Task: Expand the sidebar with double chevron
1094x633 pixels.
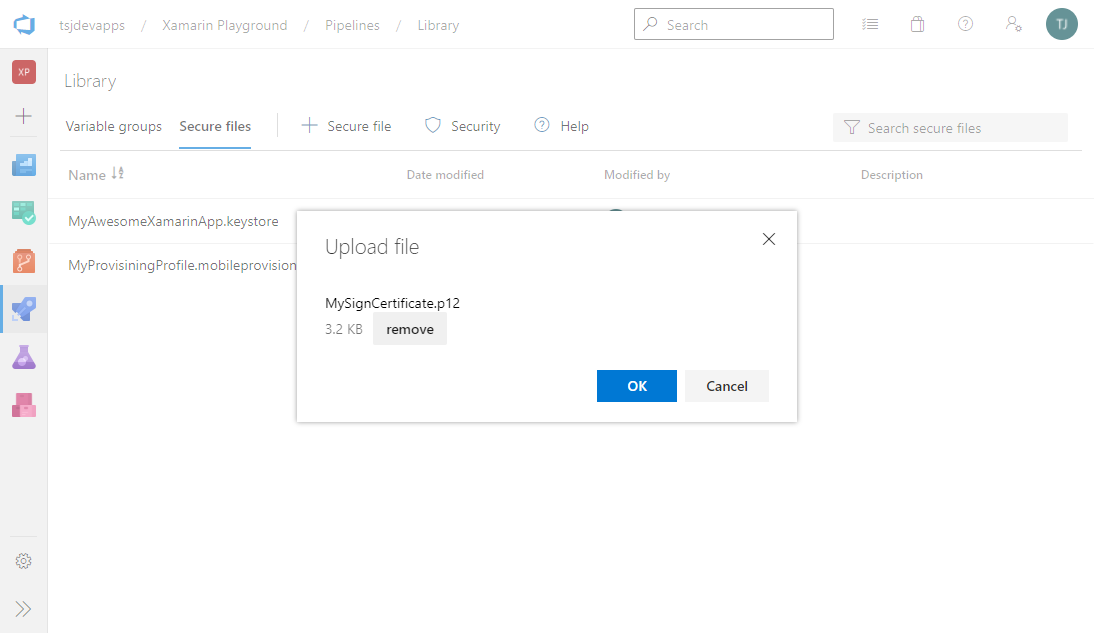Action: click(x=24, y=609)
